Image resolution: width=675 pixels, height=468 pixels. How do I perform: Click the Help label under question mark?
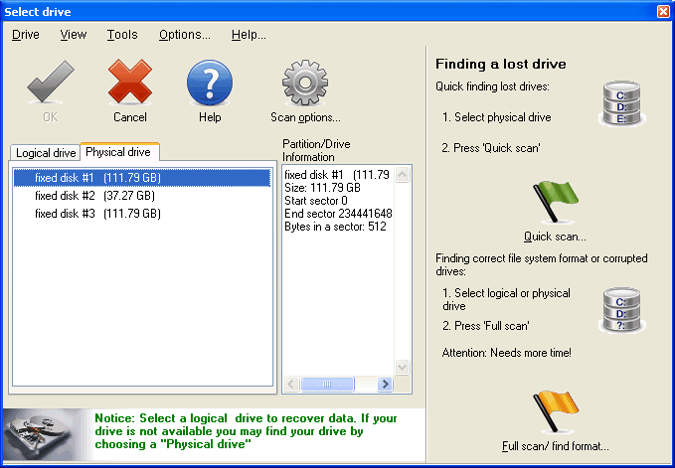click(x=210, y=117)
